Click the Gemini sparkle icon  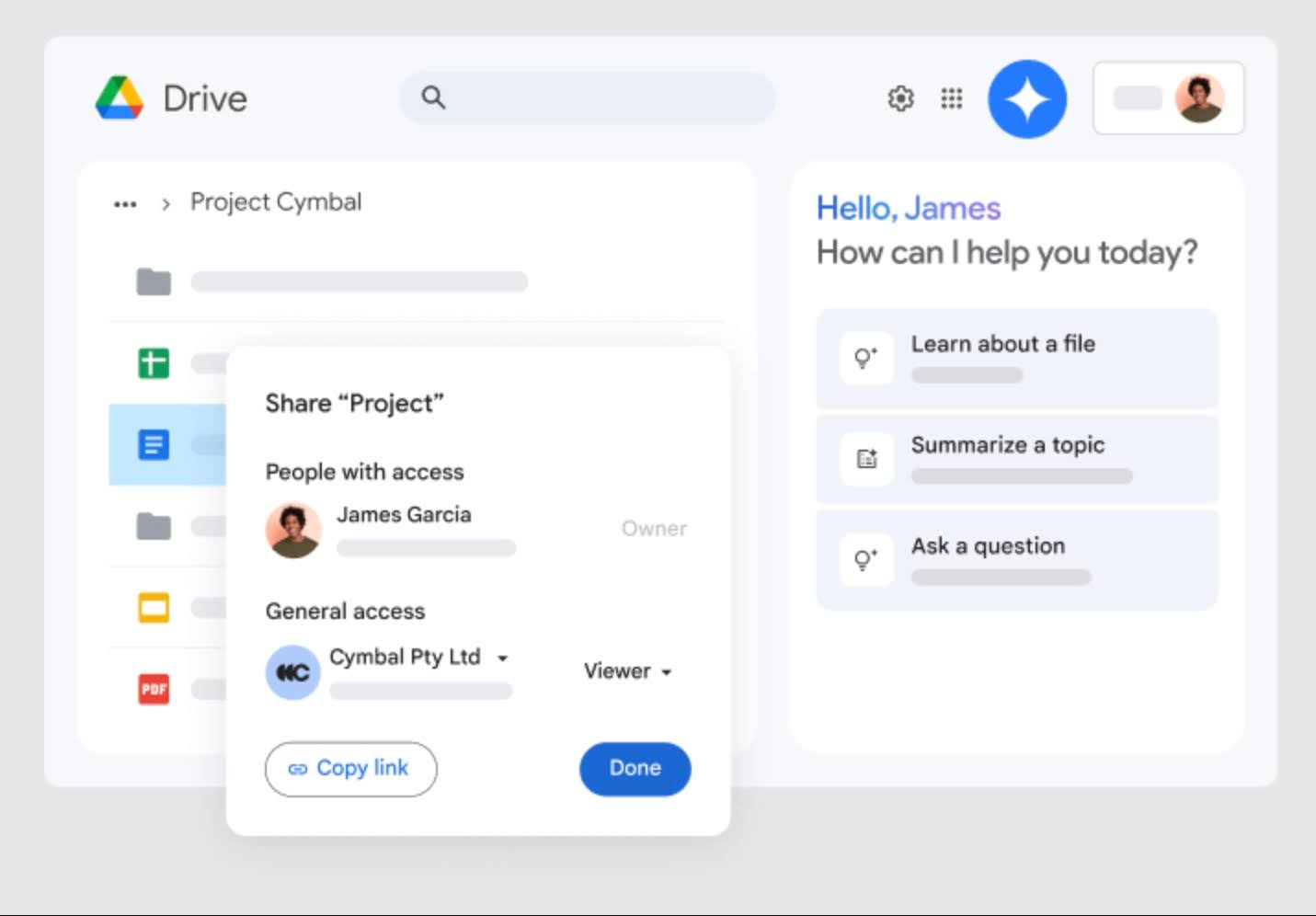coord(1027,98)
